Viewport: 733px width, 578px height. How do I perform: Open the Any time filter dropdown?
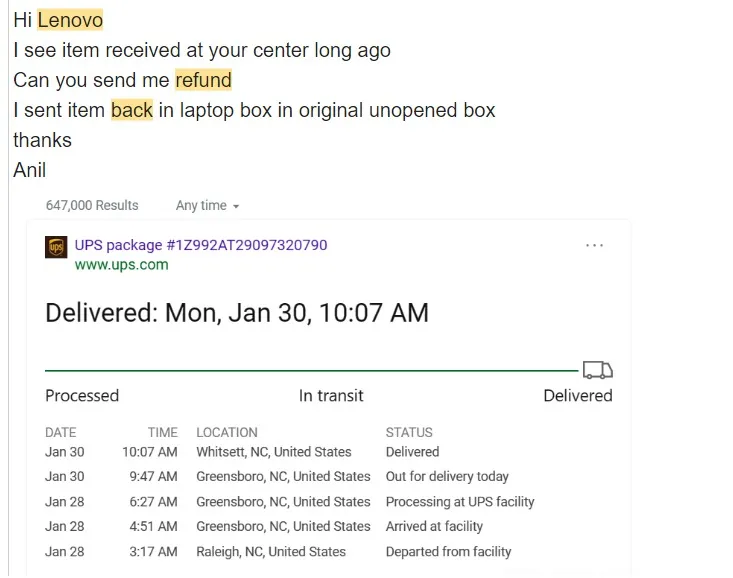[207, 205]
